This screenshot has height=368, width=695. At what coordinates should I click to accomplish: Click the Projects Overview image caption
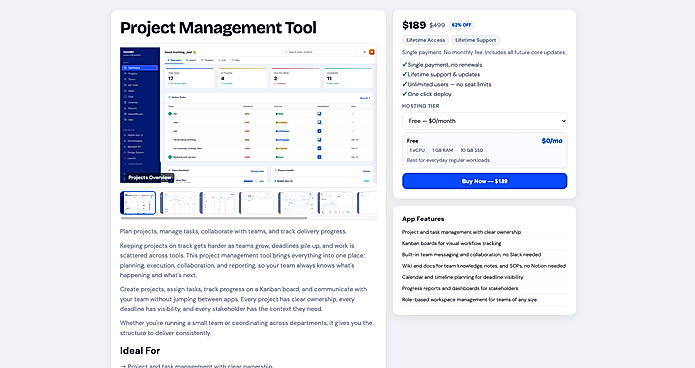(149, 177)
